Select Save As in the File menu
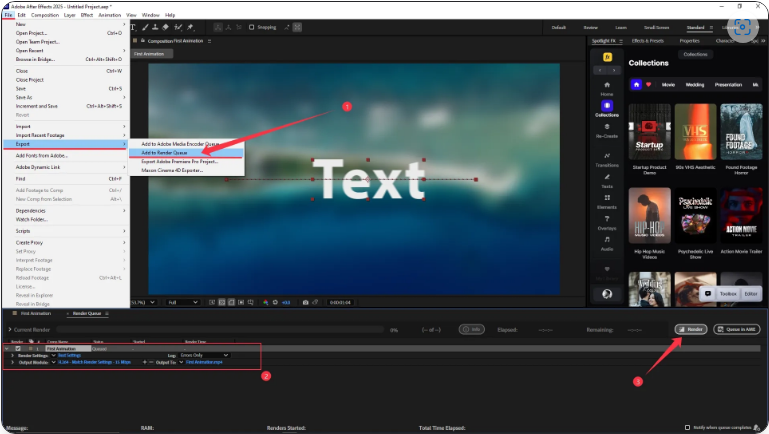 66,98
